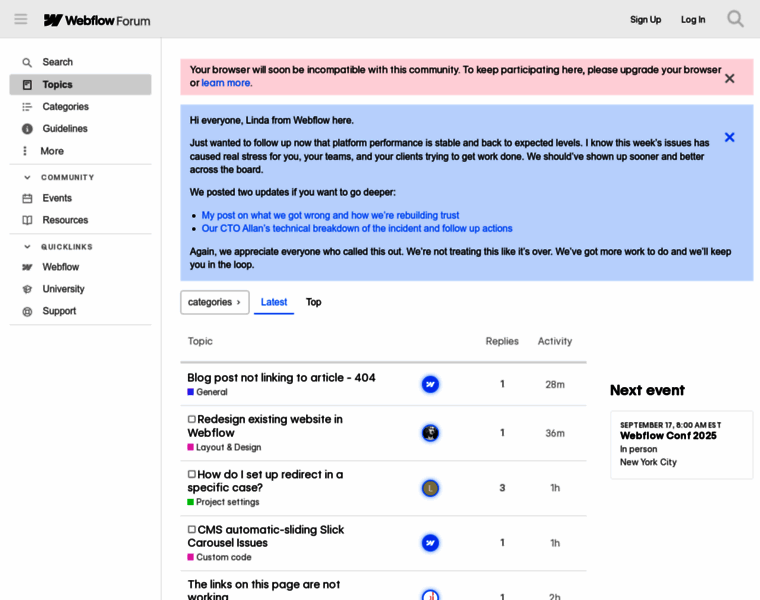Click the Guidelines info icon
Screen dimensions: 760x600
[27, 129]
